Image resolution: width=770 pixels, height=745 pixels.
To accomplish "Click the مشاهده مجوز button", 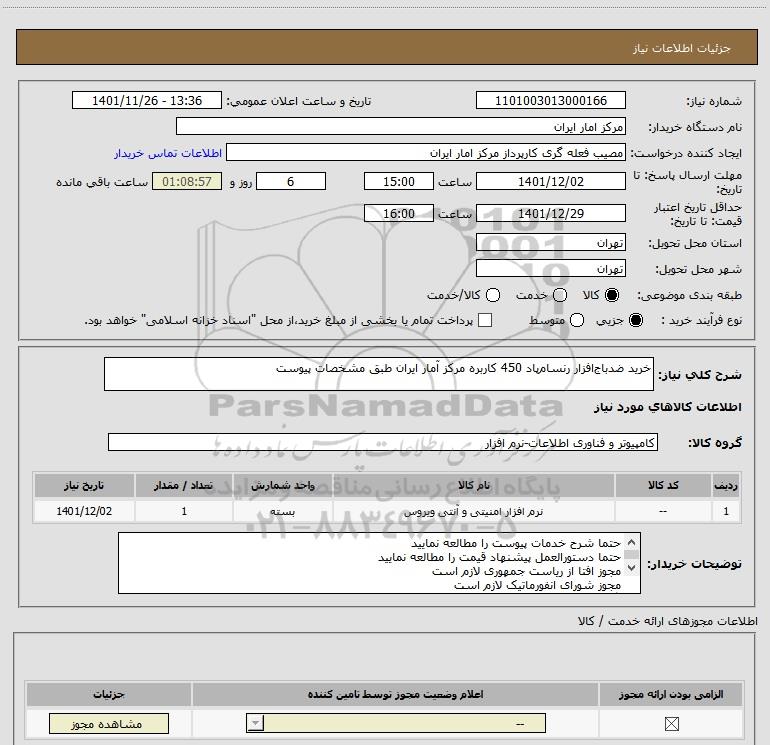I will click(109, 723).
